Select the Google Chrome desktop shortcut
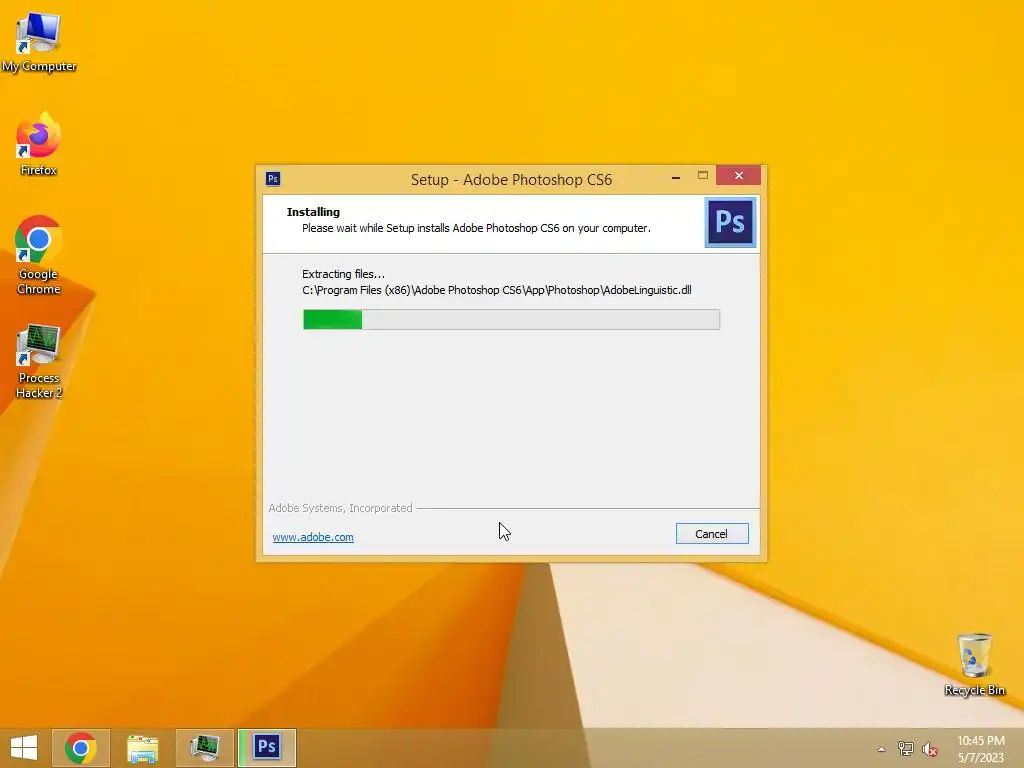 click(x=39, y=255)
